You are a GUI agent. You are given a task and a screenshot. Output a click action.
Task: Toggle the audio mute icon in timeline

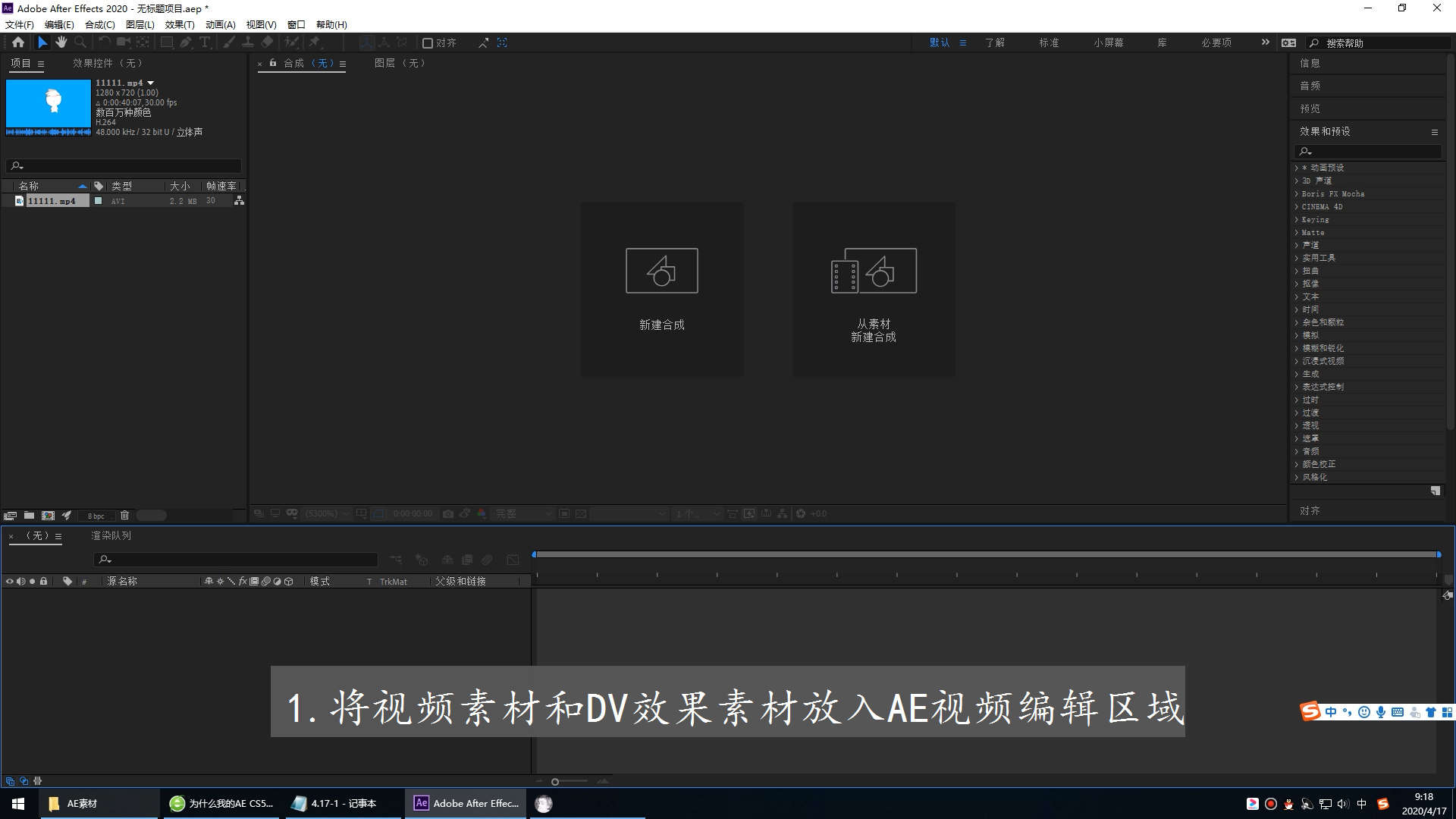(x=19, y=581)
